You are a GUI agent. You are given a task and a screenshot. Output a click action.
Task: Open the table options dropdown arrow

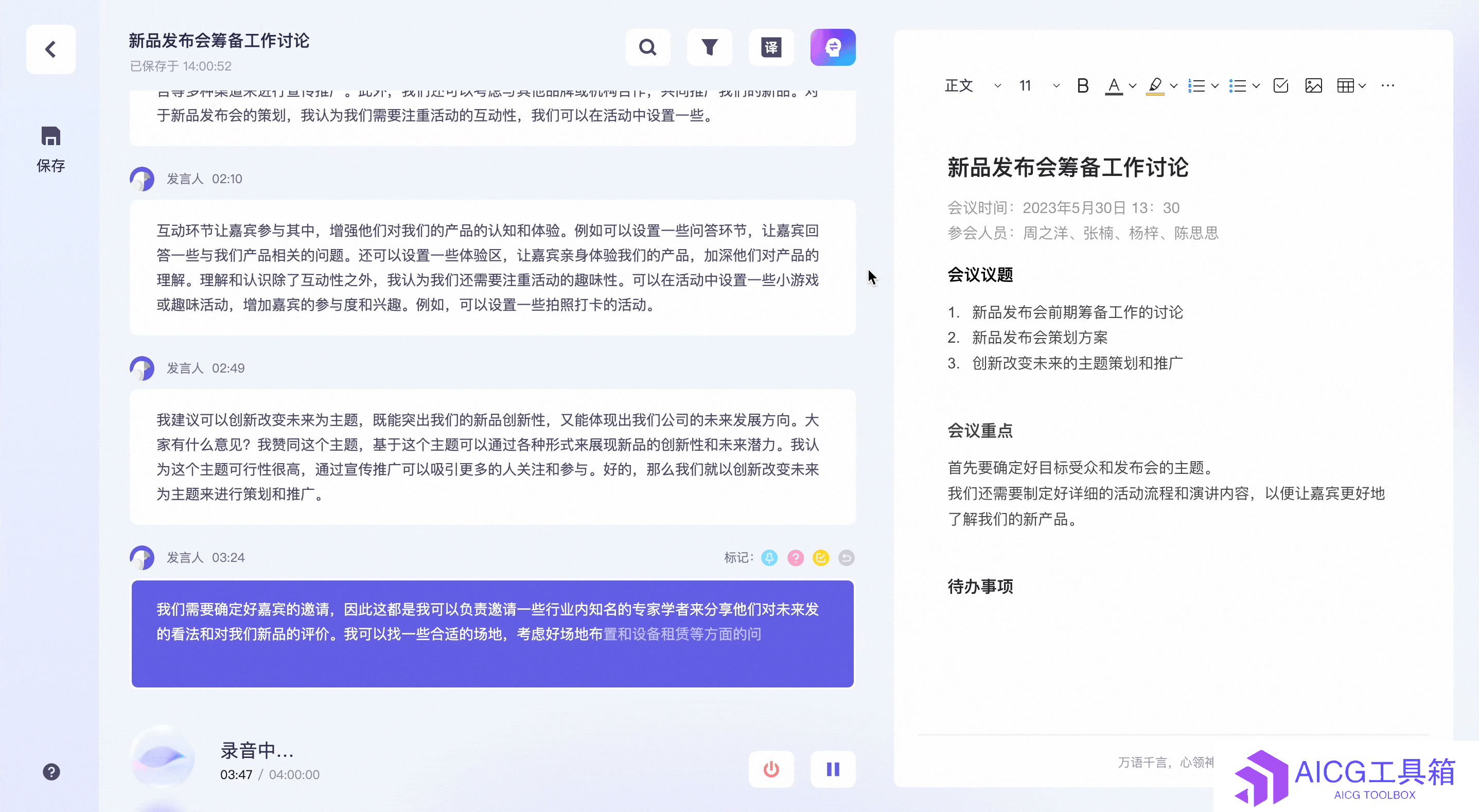point(1363,86)
